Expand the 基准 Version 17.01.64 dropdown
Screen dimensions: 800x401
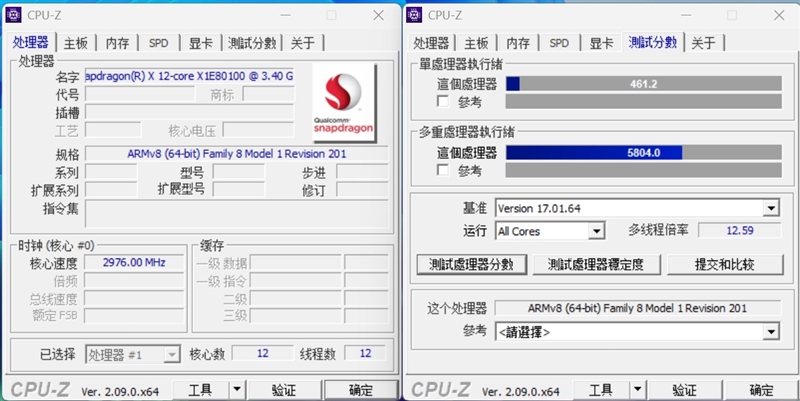click(x=770, y=208)
